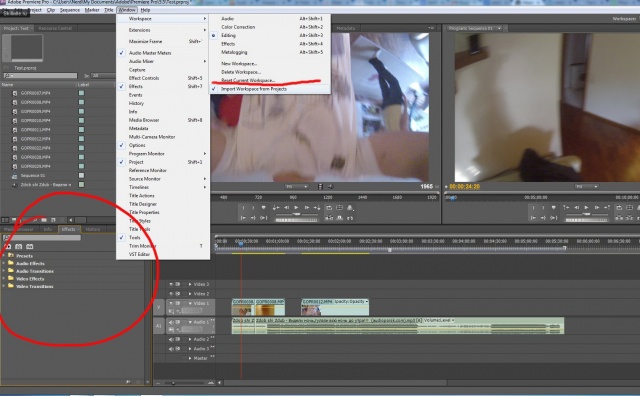The image size is (640, 396).
Task: Play the Source Monitor clip
Action: [296, 208]
